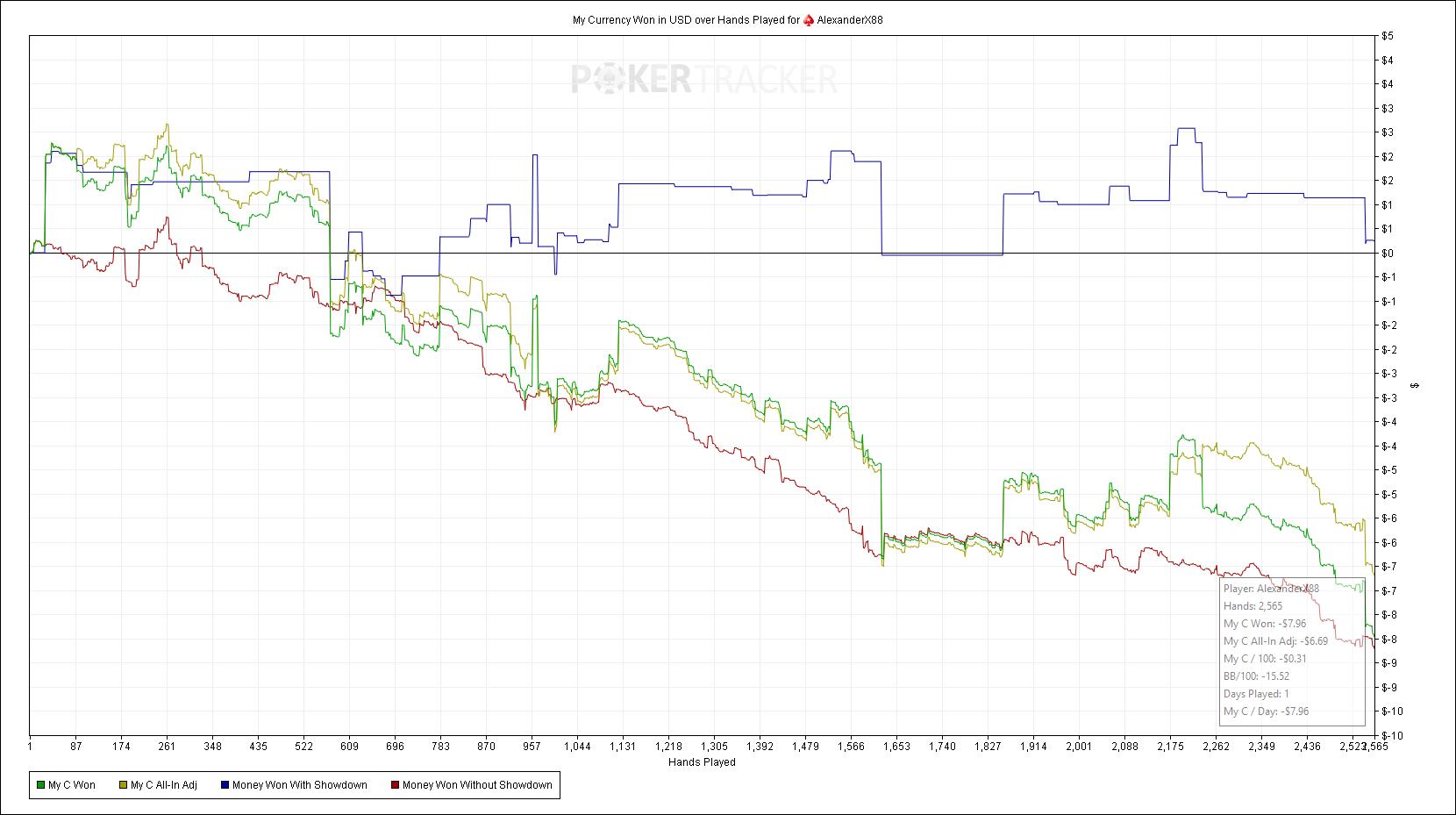Screen dimensions: 1456x815
Task: Click the red spade icon in chart title
Action: coord(808,20)
